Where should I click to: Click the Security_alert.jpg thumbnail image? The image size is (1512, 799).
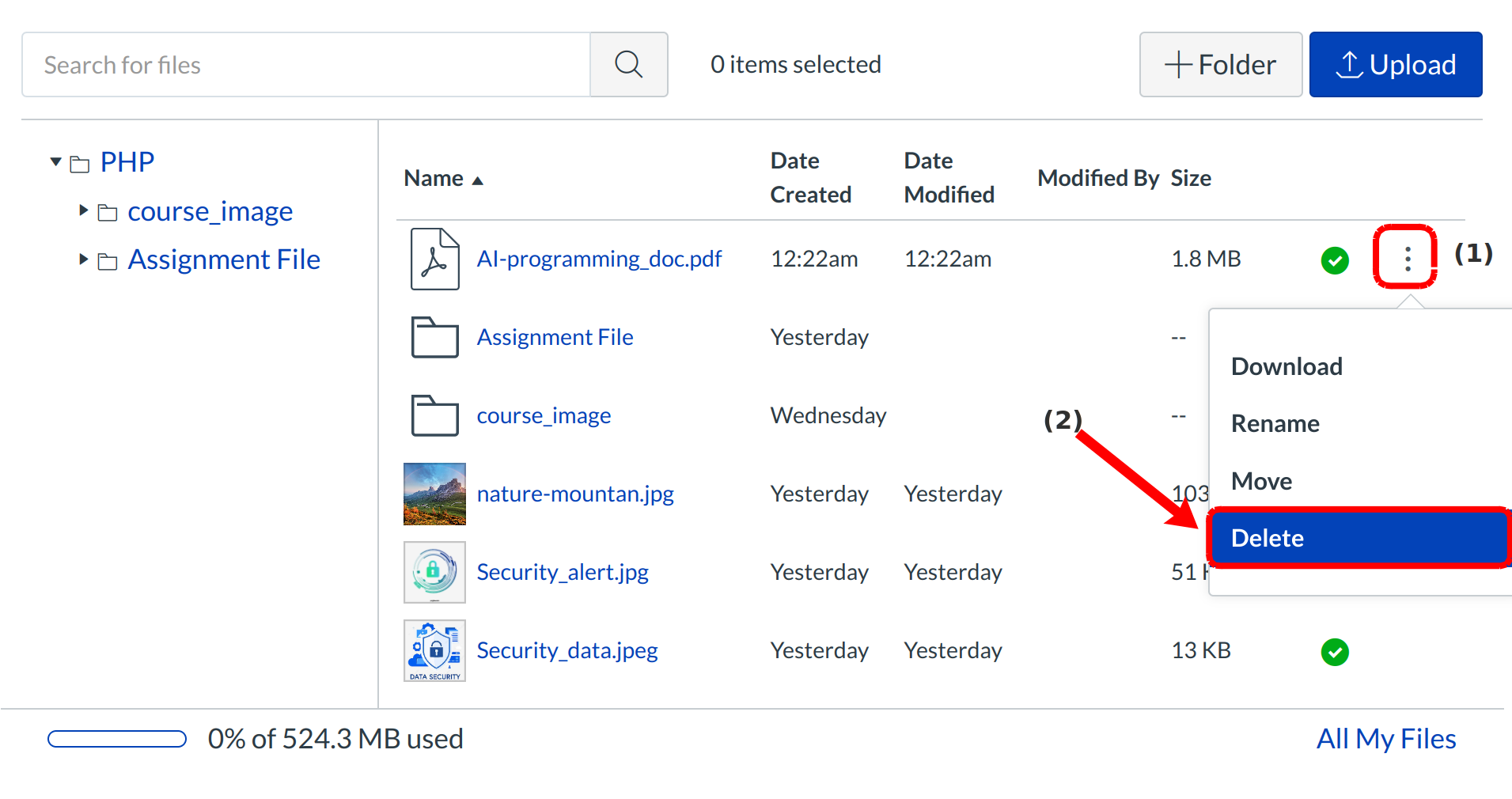434,572
